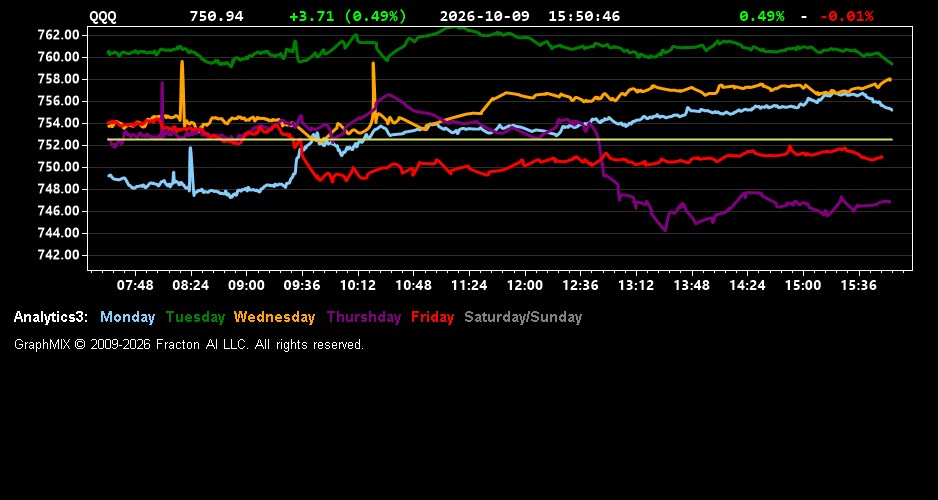Click the 07:48 time axis label
The width and height of the screenshot is (938, 500).
click(135, 285)
